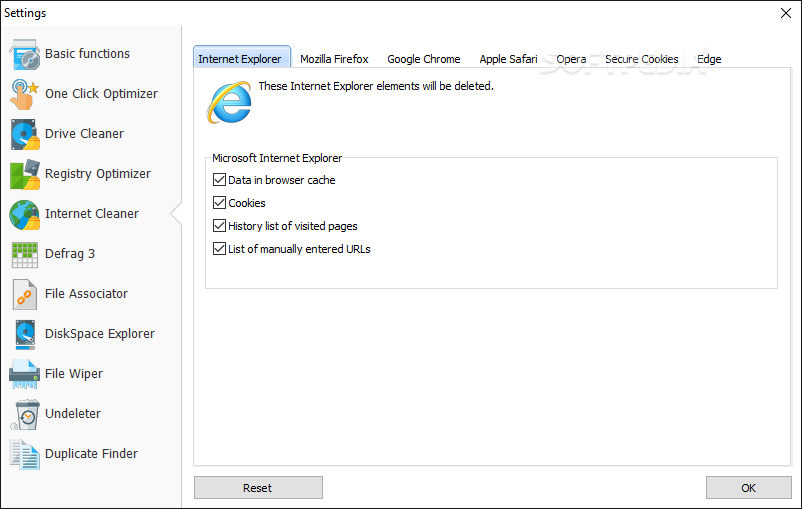Select the Defrag 3 label
The image size is (802, 509).
70,254
